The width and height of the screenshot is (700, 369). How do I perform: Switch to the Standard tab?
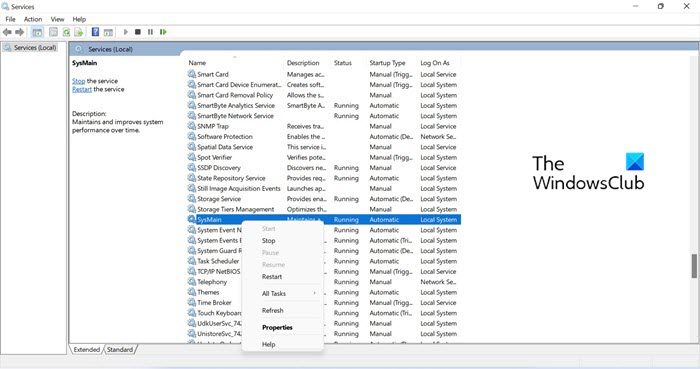point(120,349)
